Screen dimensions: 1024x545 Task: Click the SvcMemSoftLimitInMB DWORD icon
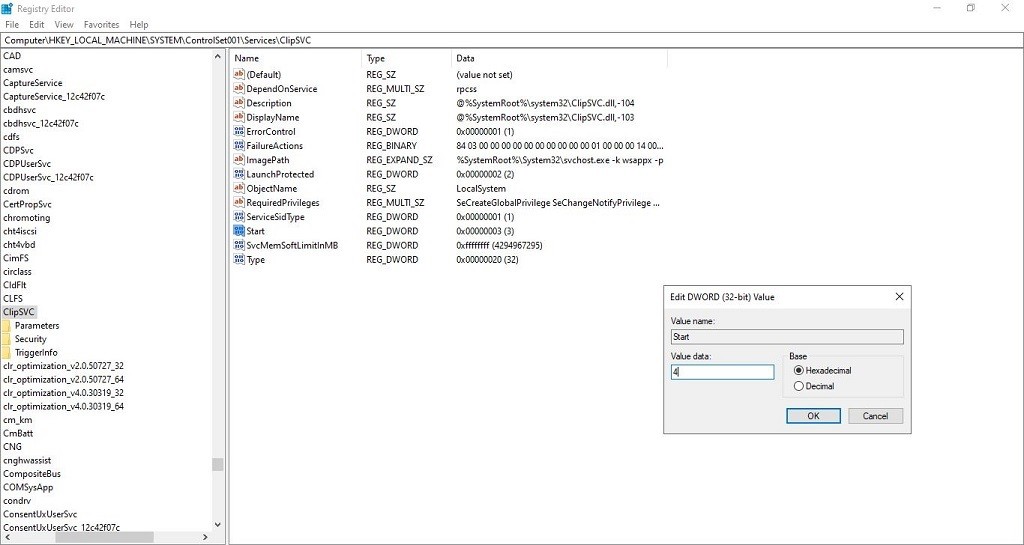coord(238,245)
